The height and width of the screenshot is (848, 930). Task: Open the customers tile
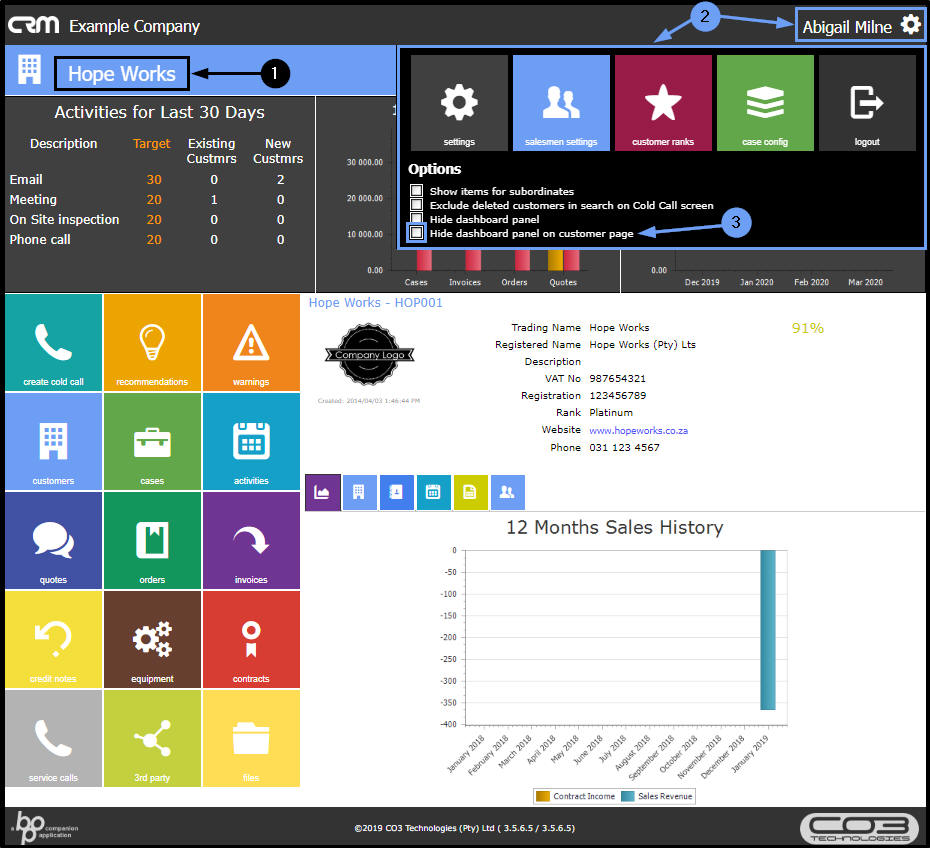click(53, 442)
